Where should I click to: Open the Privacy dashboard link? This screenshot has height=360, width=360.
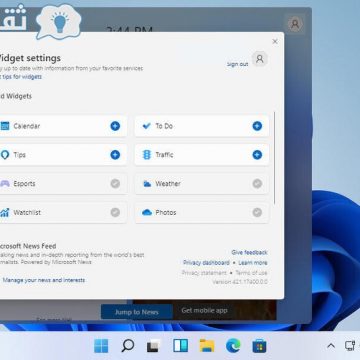(206, 263)
